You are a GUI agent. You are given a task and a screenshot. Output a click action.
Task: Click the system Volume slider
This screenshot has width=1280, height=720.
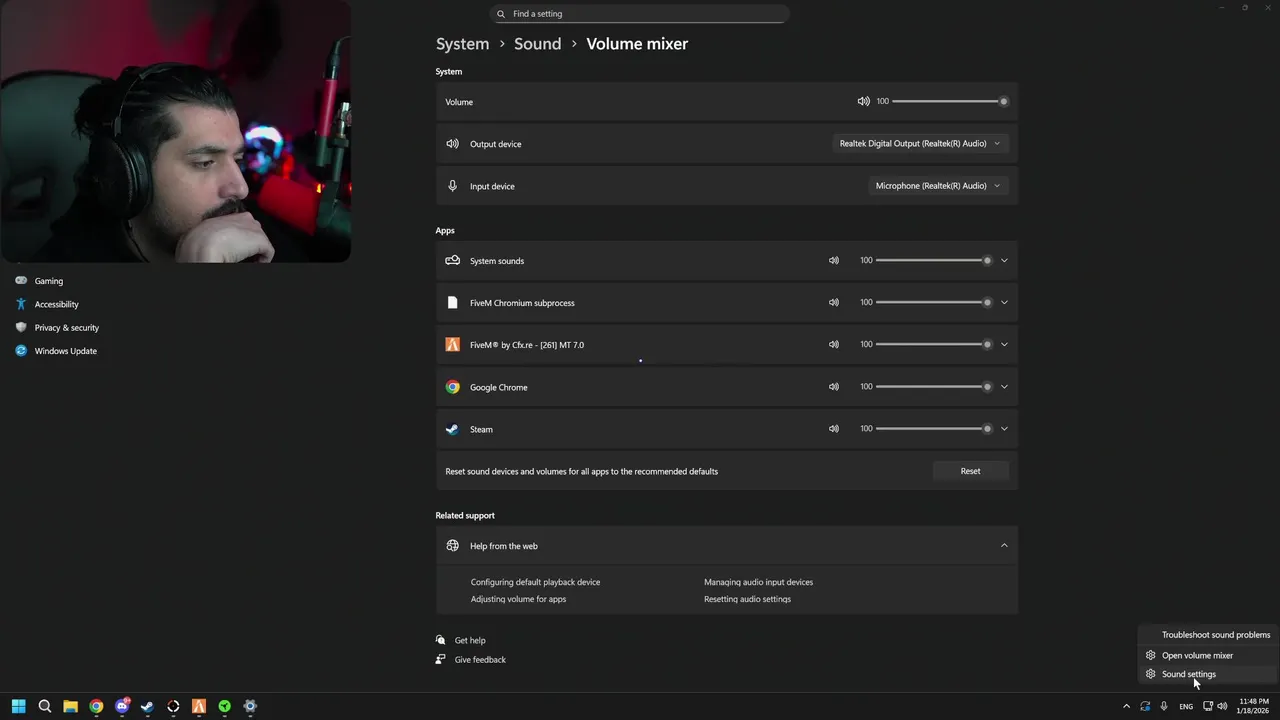(x=947, y=101)
